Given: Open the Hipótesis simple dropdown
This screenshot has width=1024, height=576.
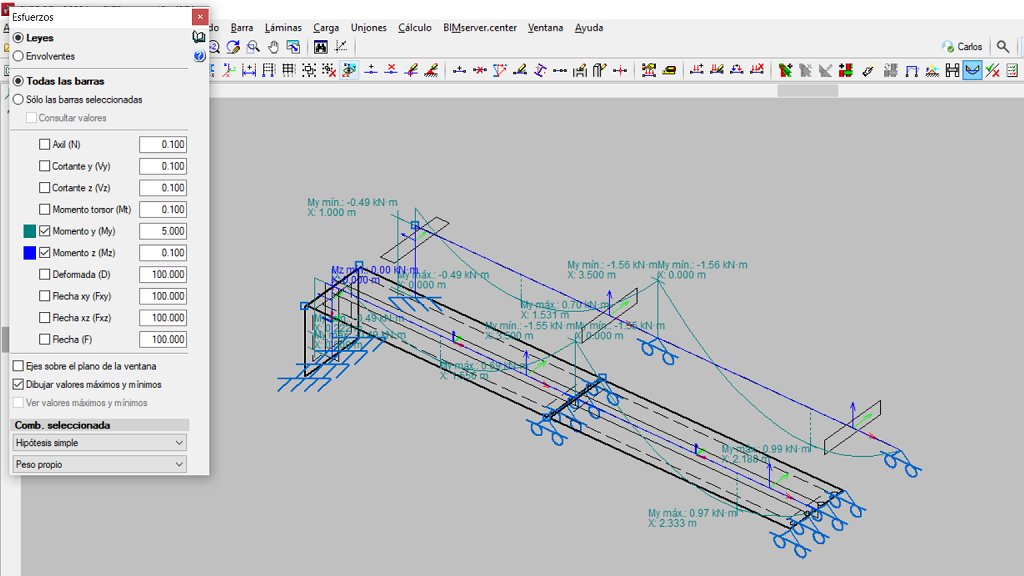Looking at the screenshot, I should pos(98,443).
